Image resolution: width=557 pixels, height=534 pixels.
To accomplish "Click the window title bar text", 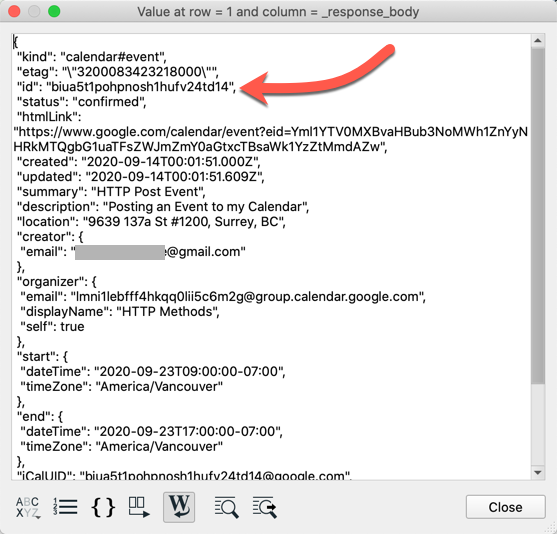I will (x=278, y=12).
